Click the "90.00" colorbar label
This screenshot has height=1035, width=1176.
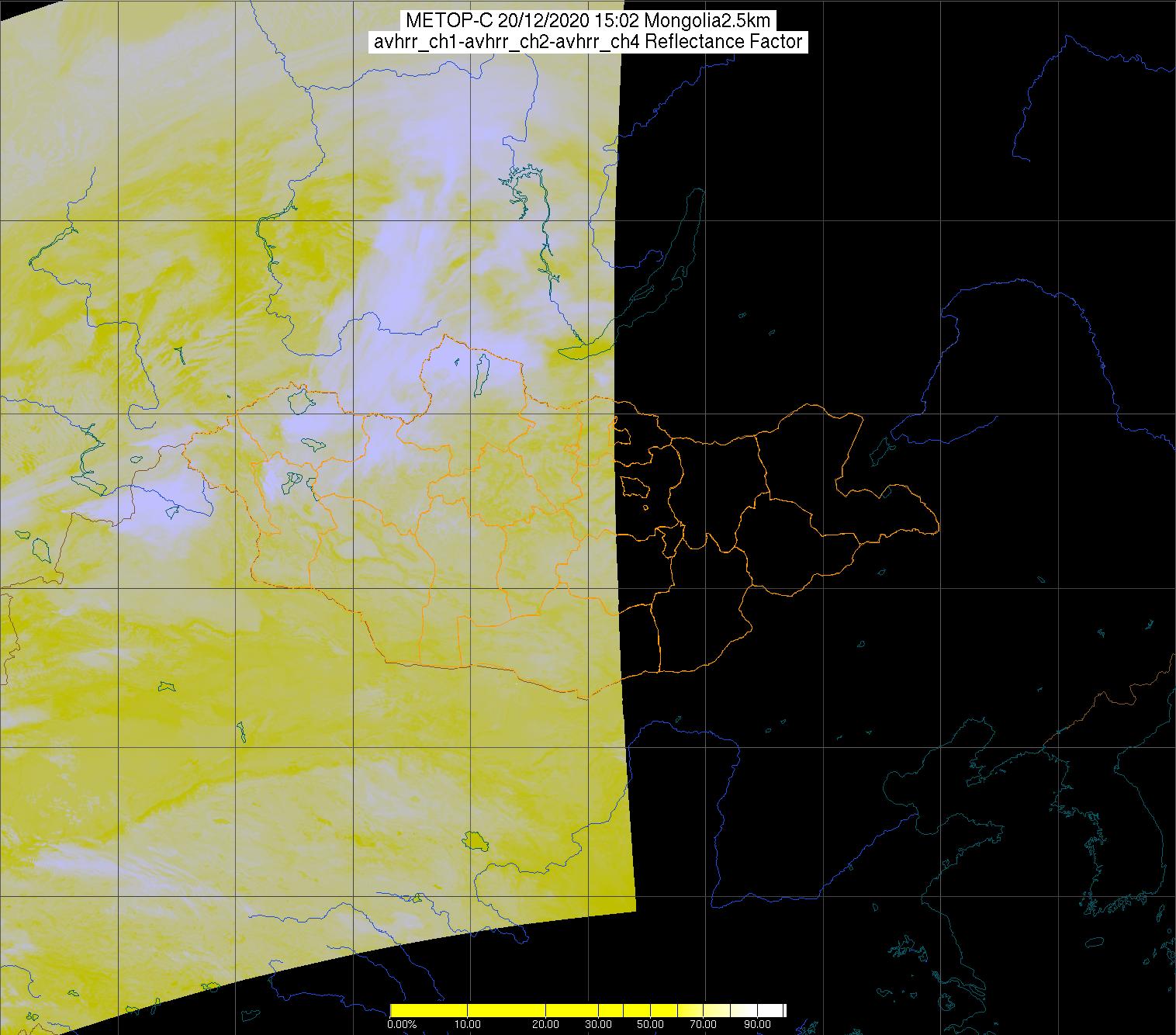[757, 1024]
